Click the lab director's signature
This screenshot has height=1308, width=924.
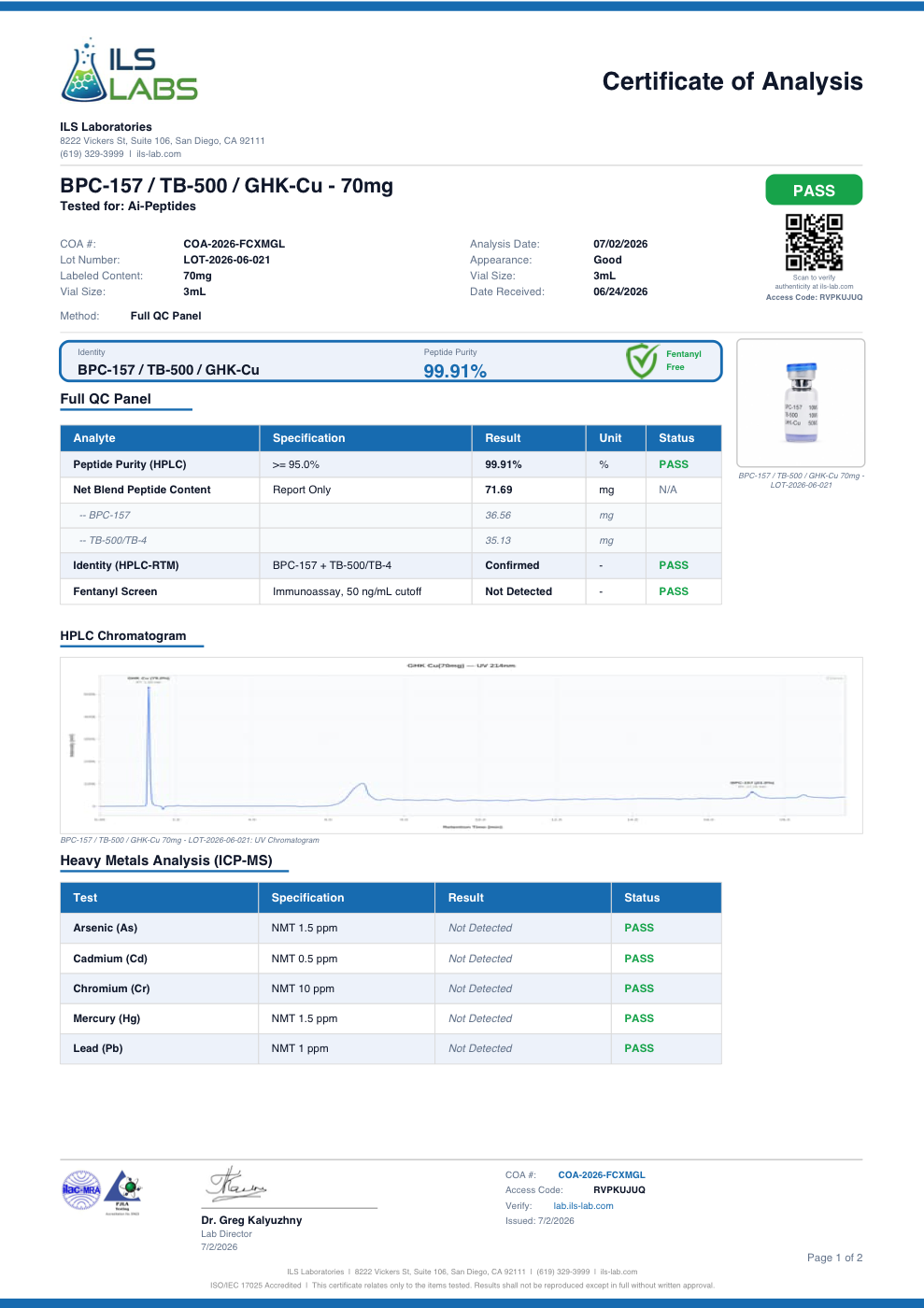[236, 1184]
